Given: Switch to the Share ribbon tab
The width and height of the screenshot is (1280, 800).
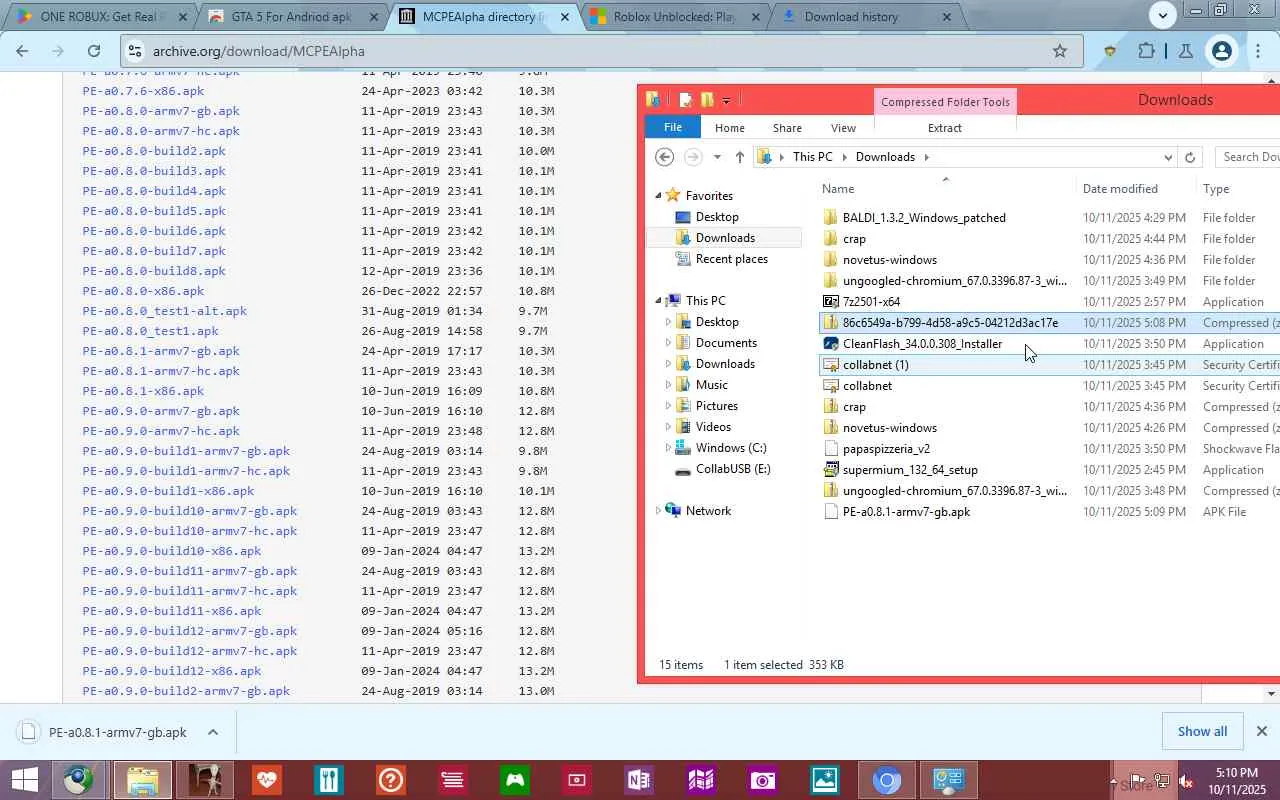Looking at the screenshot, I should pyautogui.click(x=787, y=128).
